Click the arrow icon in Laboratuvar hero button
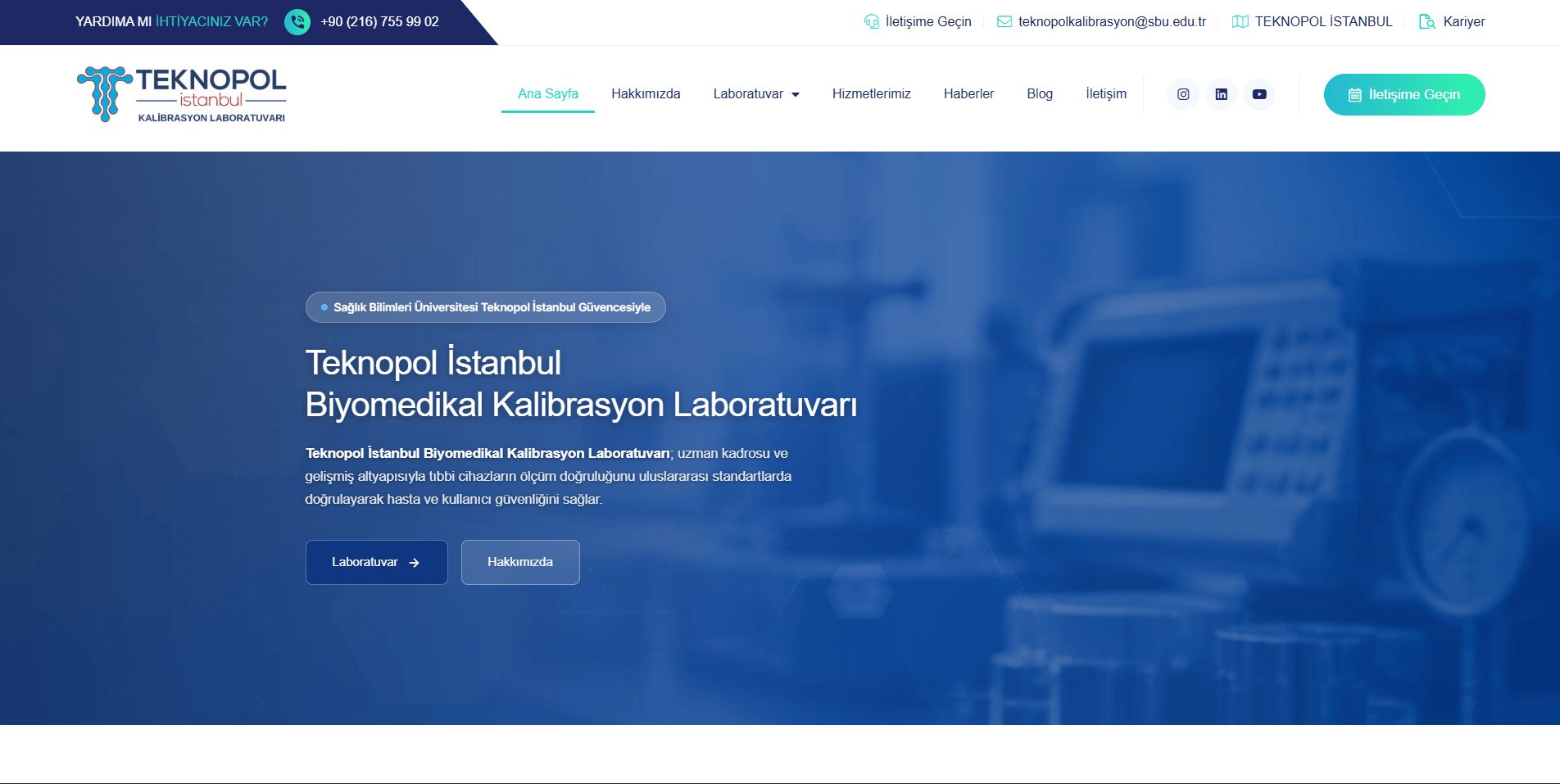The height and width of the screenshot is (784, 1560). [415, 563]
